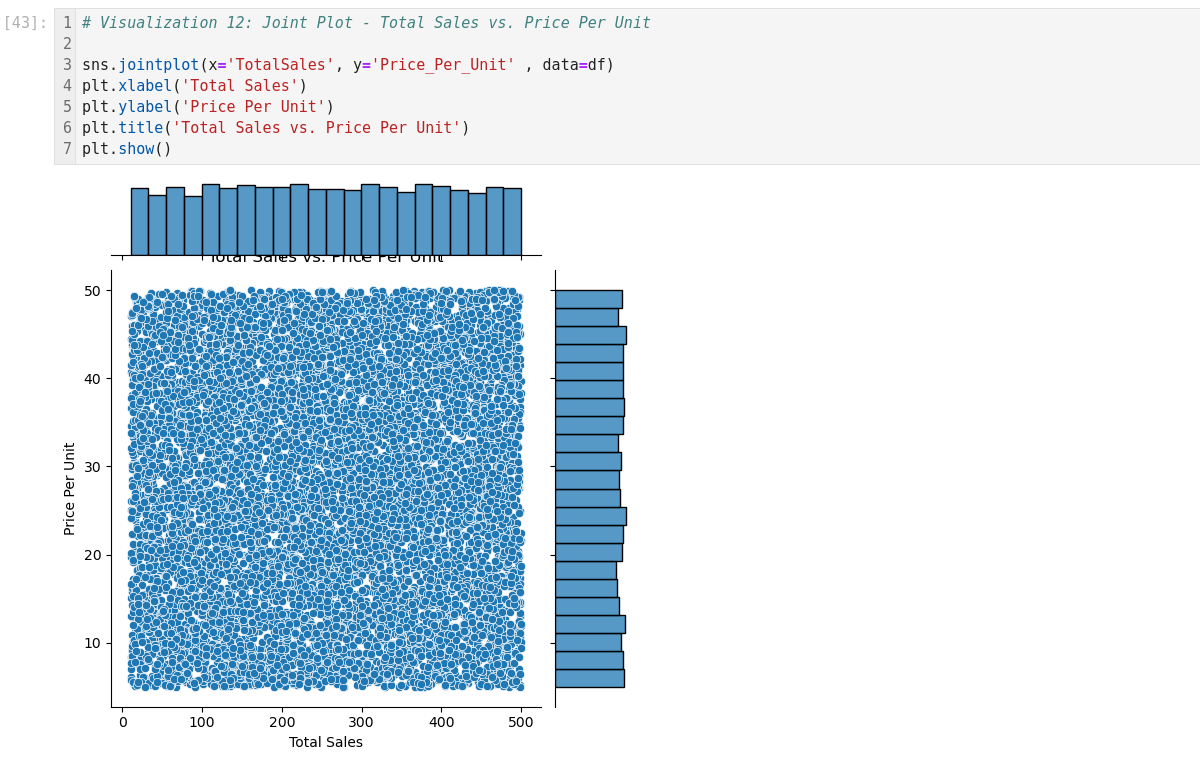Click the center of the scatter plot
The image size is (1200, 768).
pyautogui.click(x=326, y=488)
